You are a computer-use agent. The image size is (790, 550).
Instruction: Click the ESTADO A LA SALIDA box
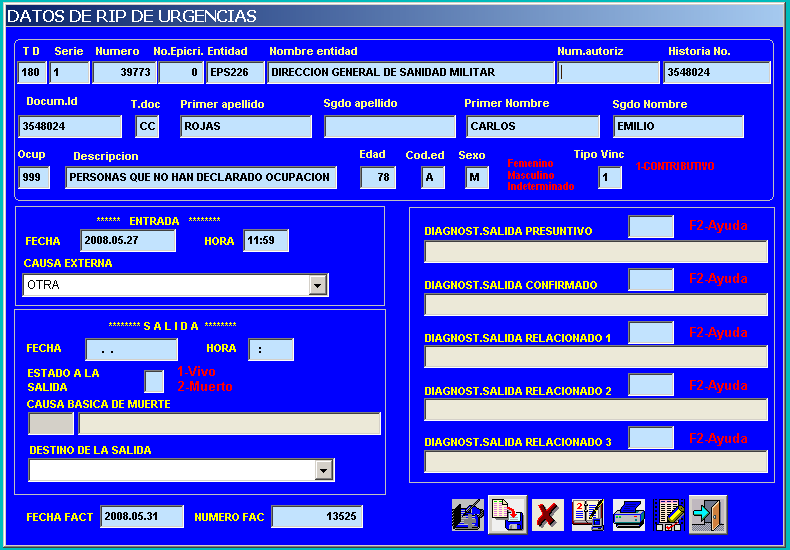[154, 381]
